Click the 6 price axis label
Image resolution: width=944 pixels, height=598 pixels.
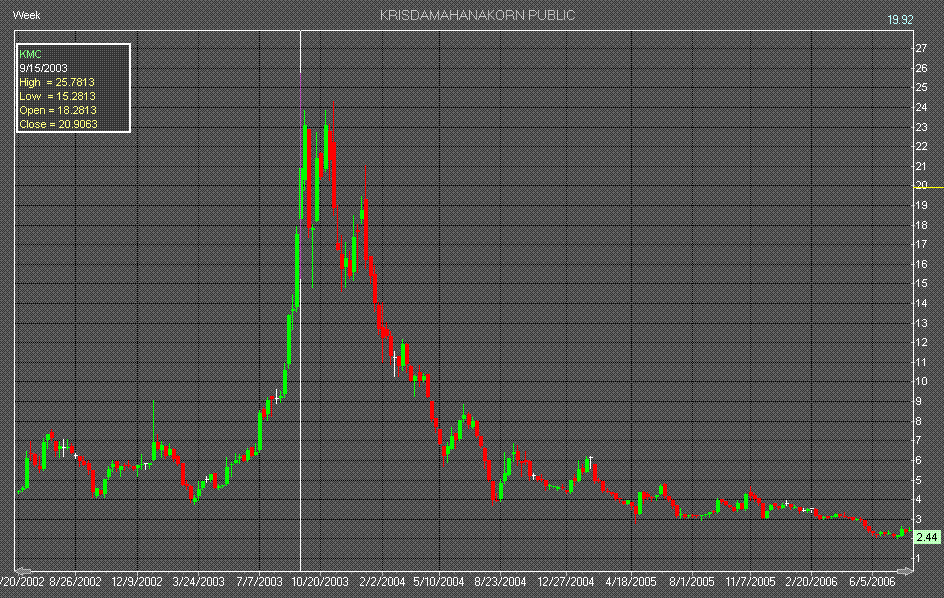[918, 460]
